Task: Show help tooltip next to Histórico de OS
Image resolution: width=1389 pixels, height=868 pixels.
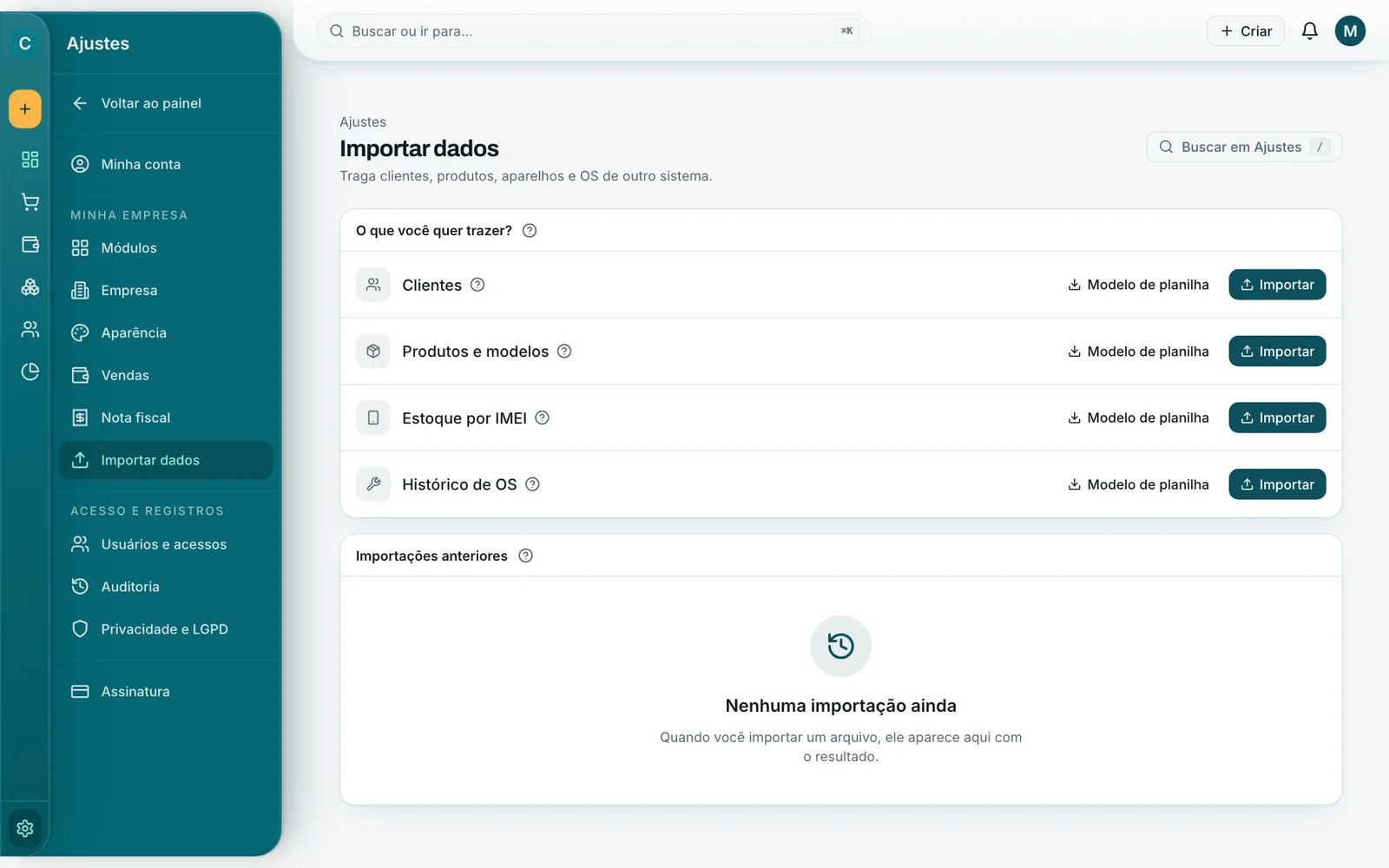Action: [x=533, y=484]
